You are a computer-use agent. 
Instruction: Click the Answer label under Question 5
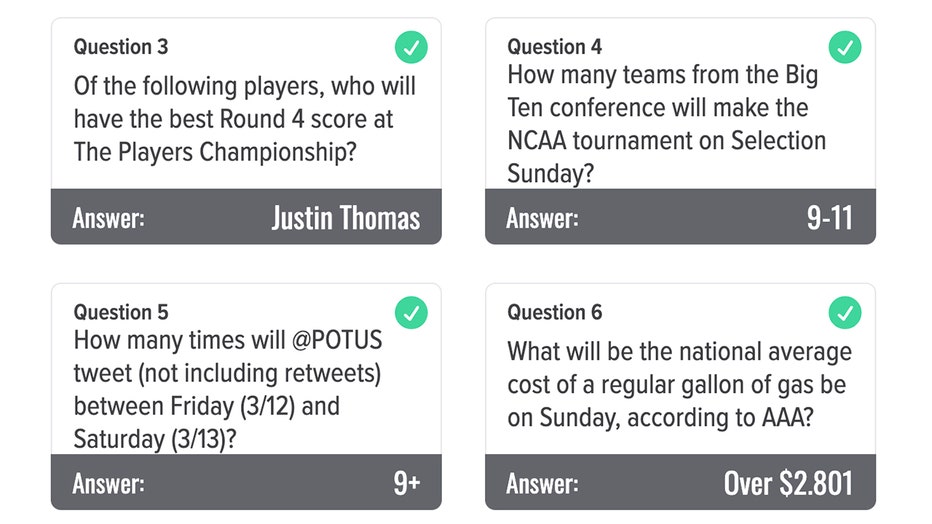(x=108, y=484)
